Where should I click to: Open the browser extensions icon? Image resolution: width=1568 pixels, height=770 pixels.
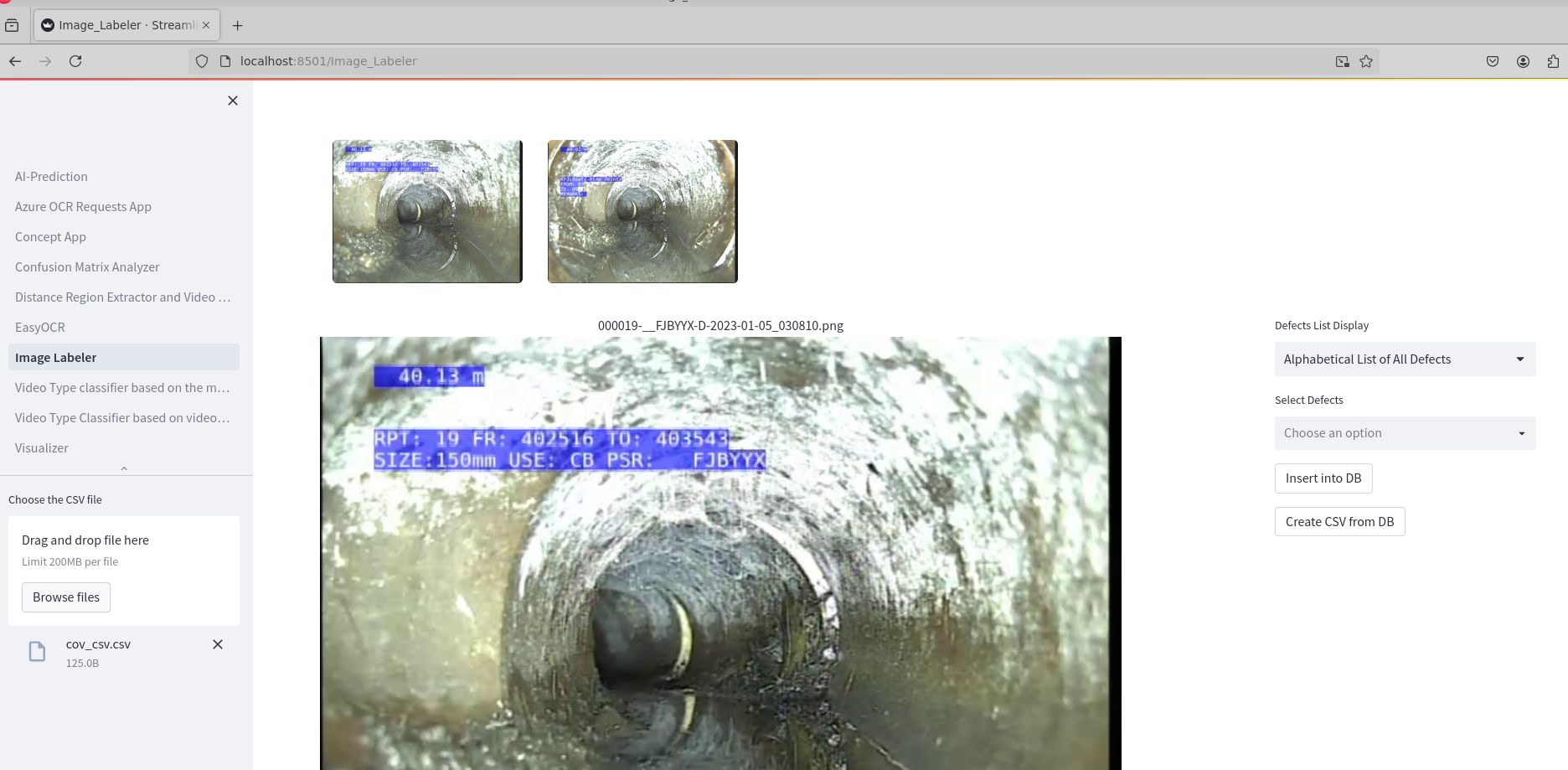[x=1553, y=61]
